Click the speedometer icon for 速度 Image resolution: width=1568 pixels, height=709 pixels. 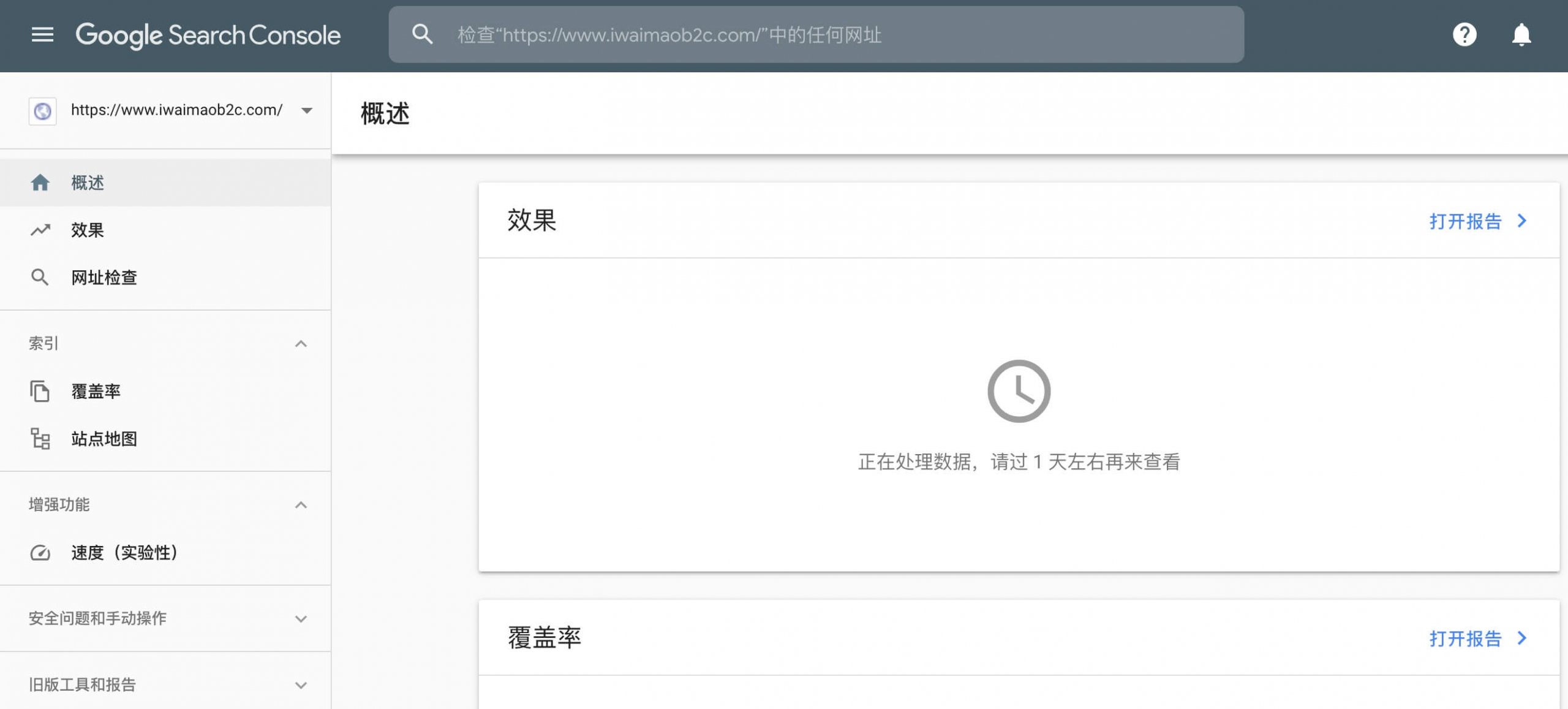[40, 553]
